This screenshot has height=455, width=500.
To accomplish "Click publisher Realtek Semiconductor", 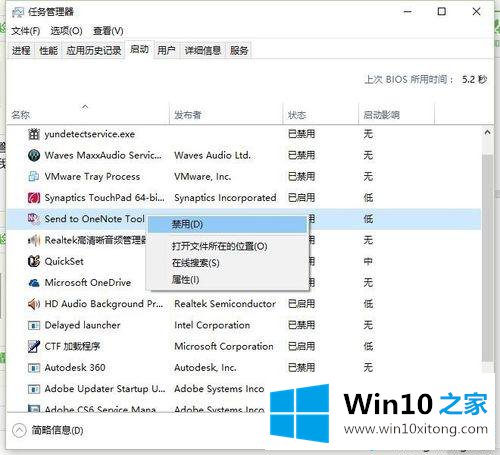I will click(225, 304).
